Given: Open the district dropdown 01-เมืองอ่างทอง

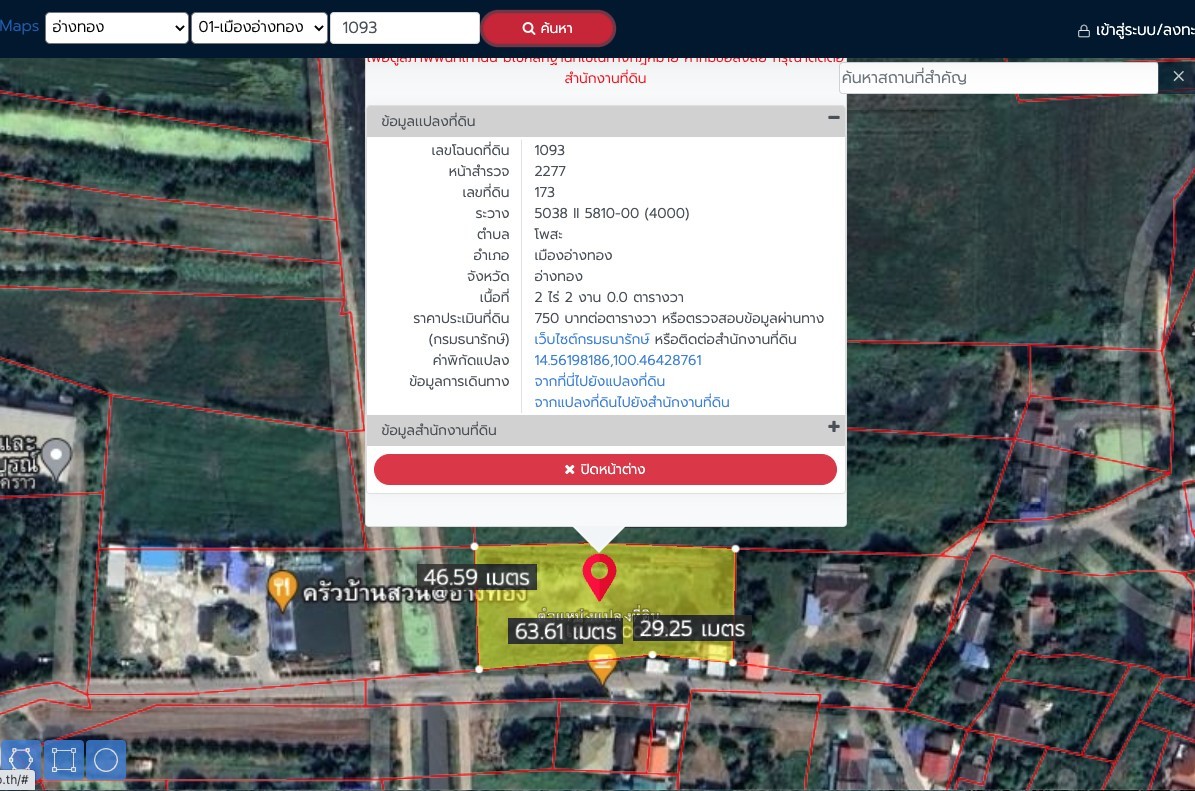Looking at the screenshot, I should [x=259, y=27].
